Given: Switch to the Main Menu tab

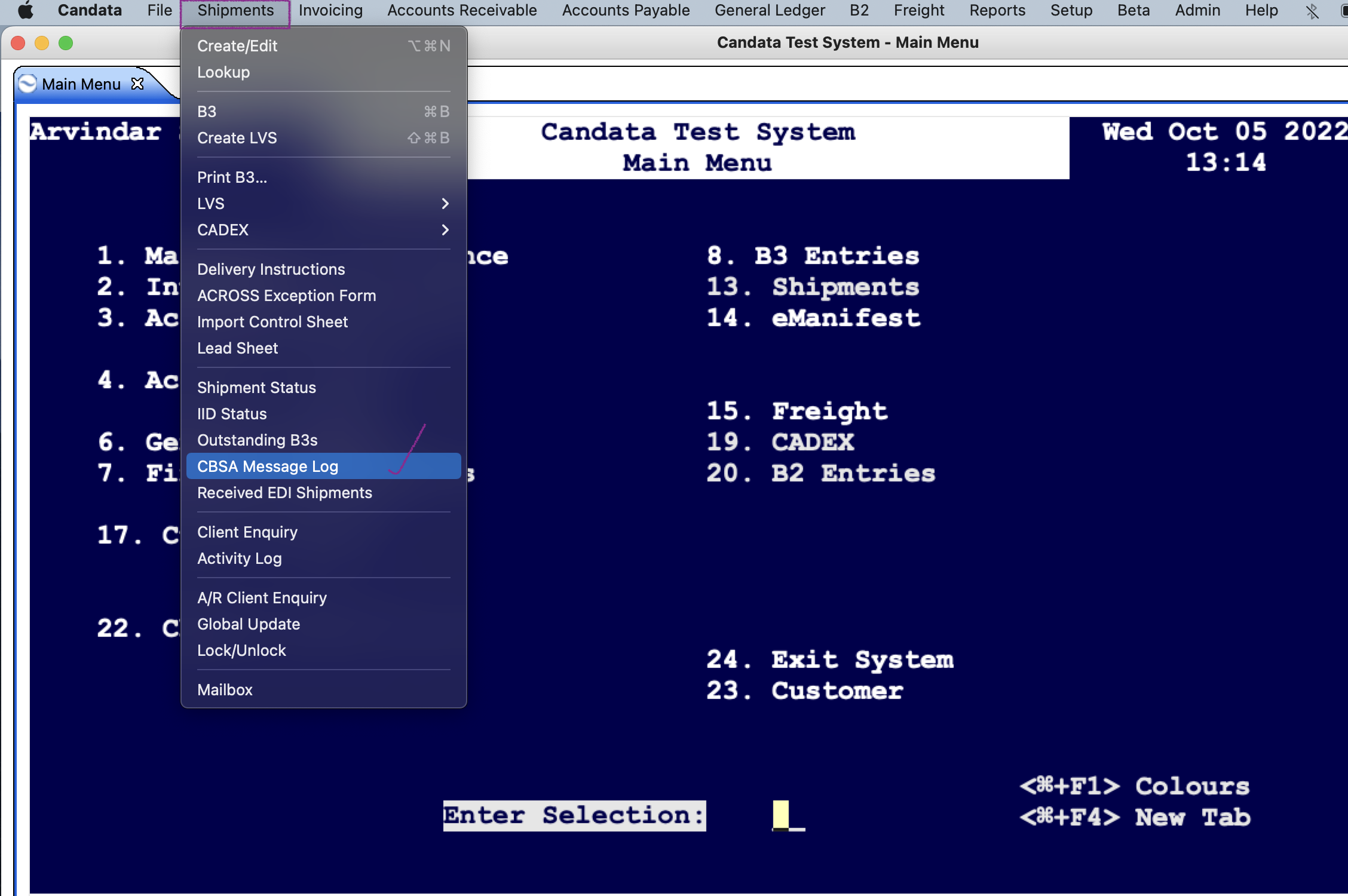Looking at the screenshot, I should tap(81, 84).
